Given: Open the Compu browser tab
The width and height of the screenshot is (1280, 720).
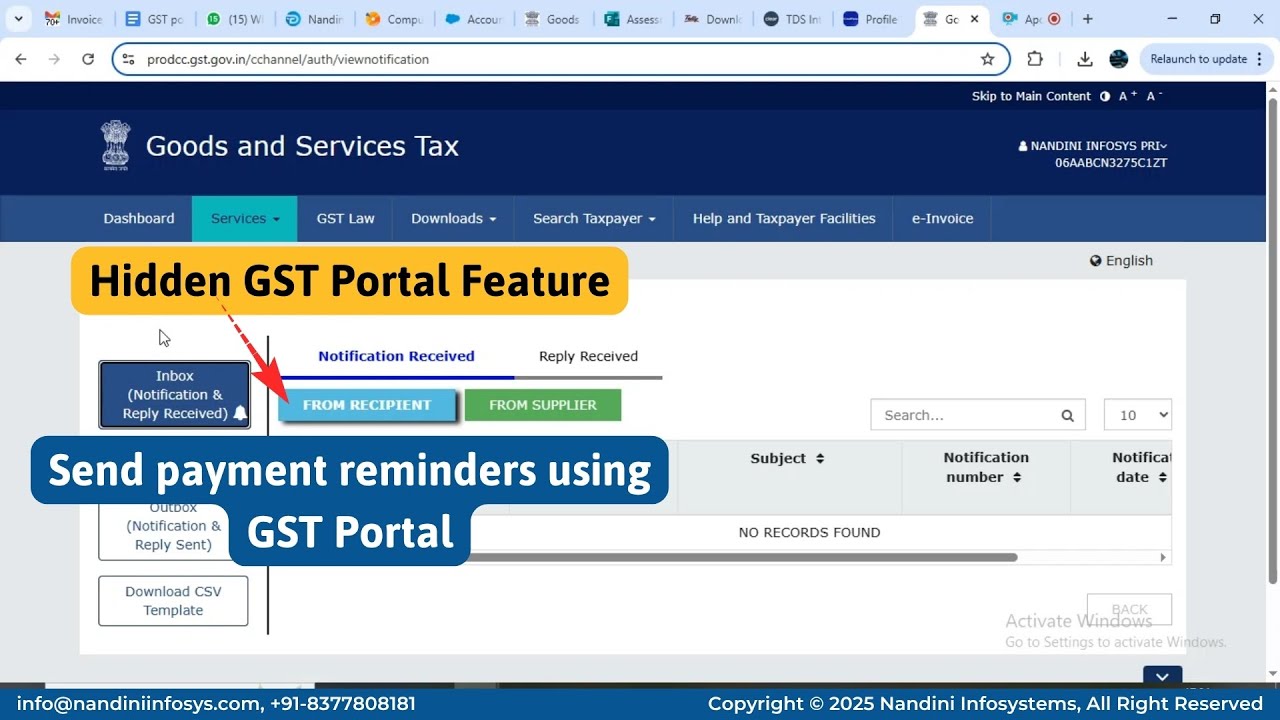Looking at the screenshot, I should click(x=393, y=19).
